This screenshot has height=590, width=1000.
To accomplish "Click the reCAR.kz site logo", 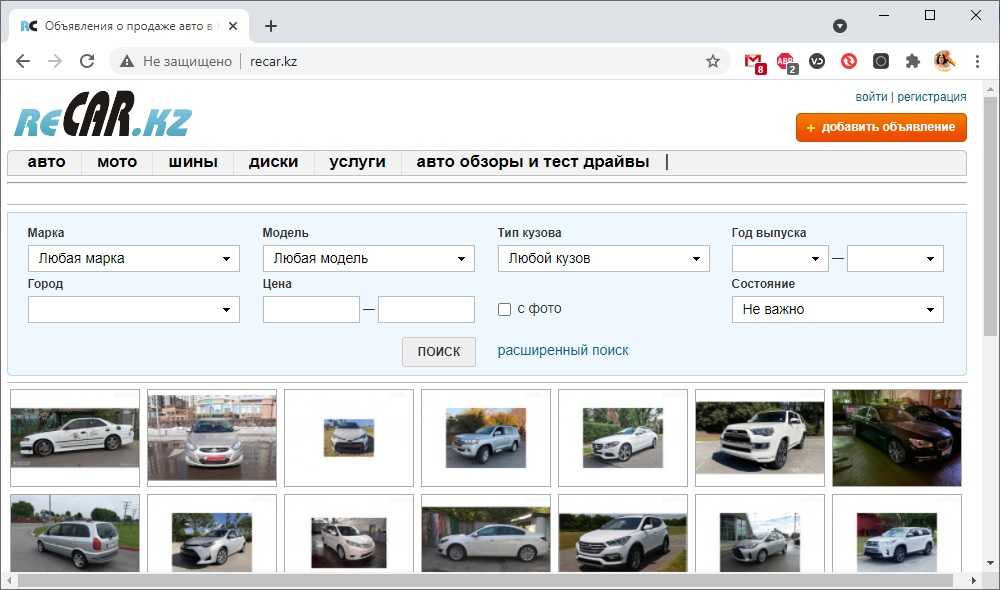I will pyautogui.click(x=102, y=116).
